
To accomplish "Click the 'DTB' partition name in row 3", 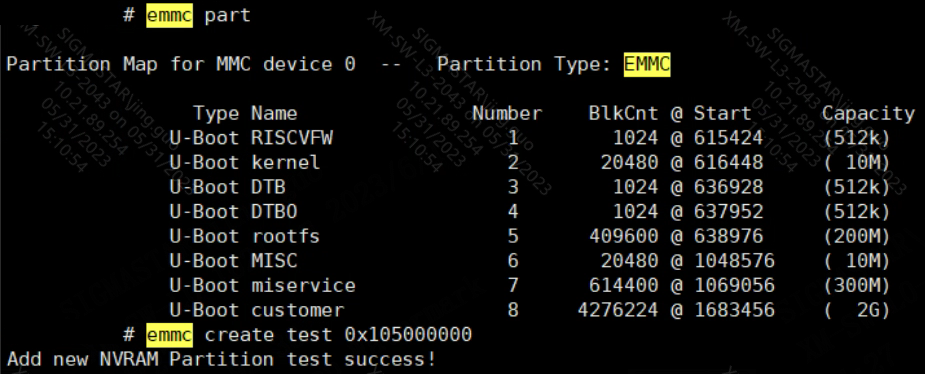I will [x=268, y=187].
